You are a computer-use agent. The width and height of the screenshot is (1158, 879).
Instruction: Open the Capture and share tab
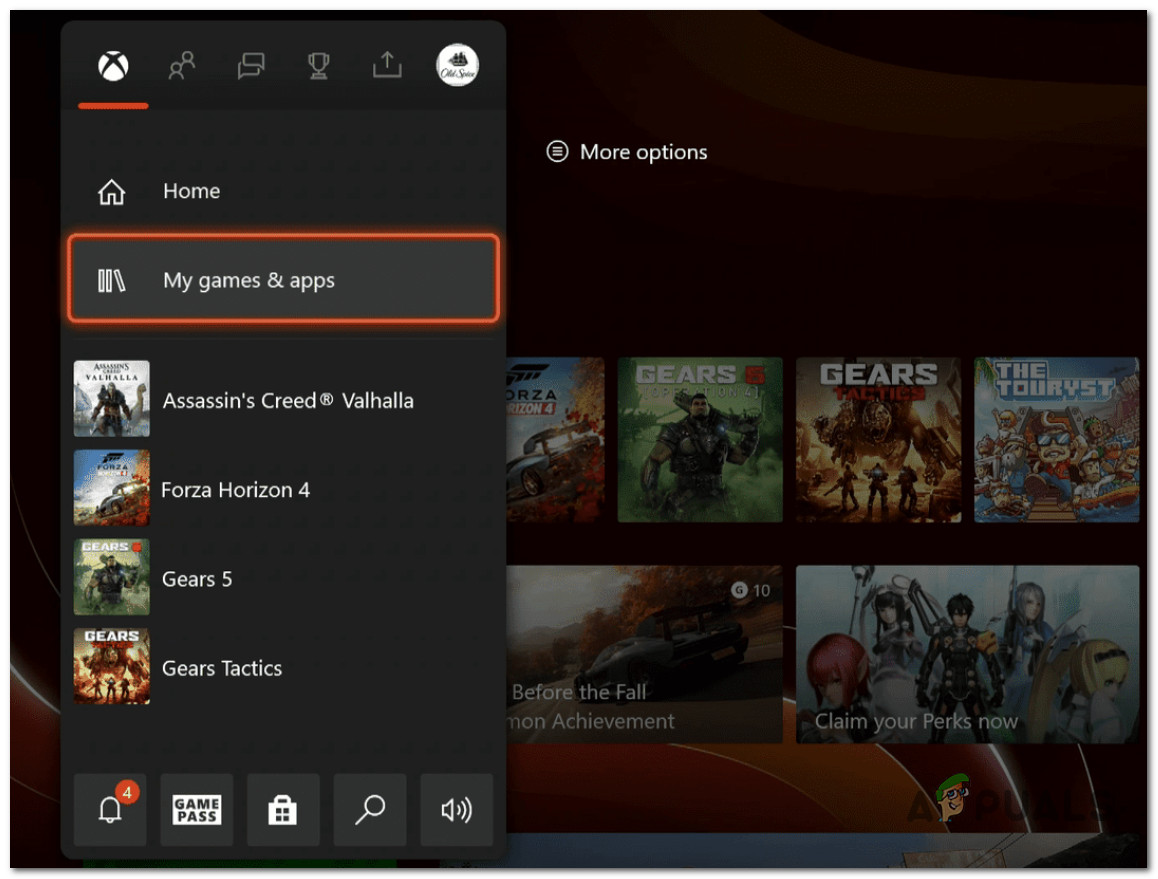pos(387,65)
